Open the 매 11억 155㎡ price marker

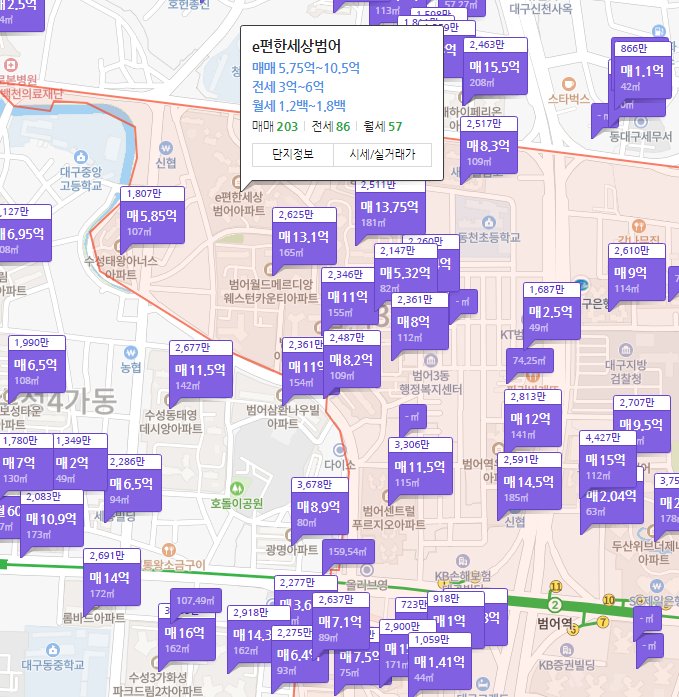click(348, 297)
